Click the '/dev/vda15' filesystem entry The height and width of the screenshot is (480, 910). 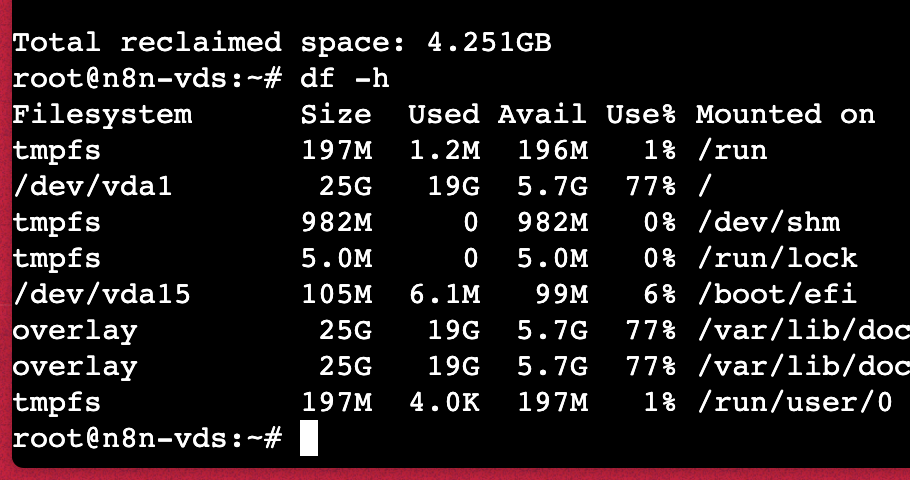pos(102,294)
